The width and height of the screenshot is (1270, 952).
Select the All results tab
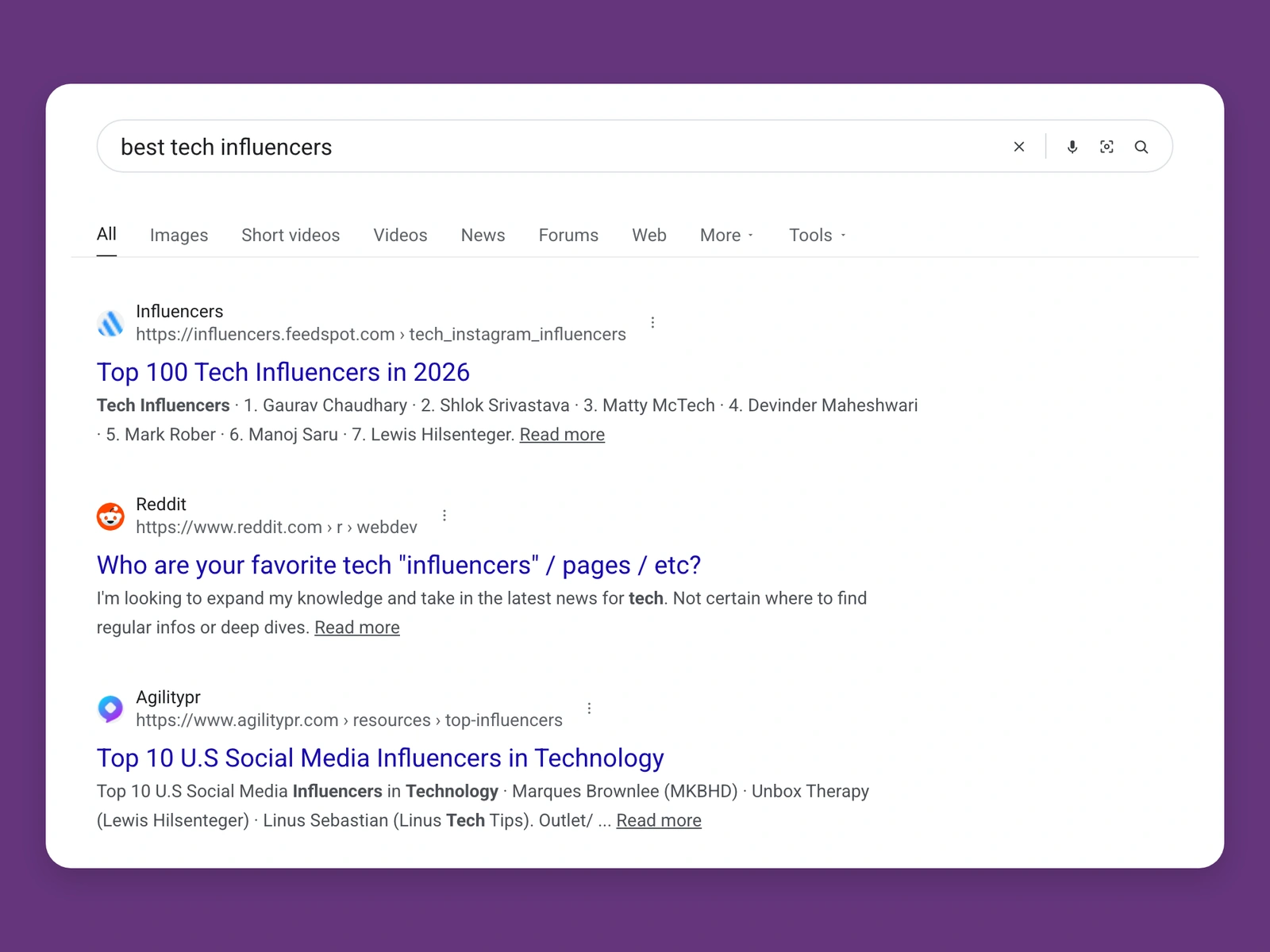click(106, 234)
